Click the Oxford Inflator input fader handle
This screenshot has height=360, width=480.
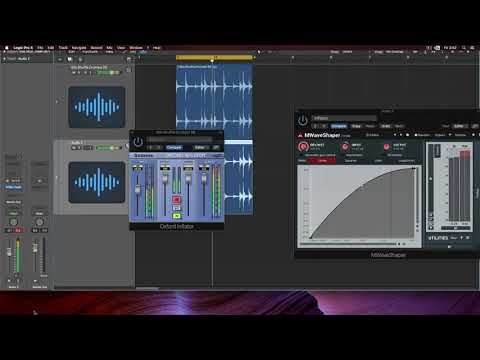tap(137, 189)
